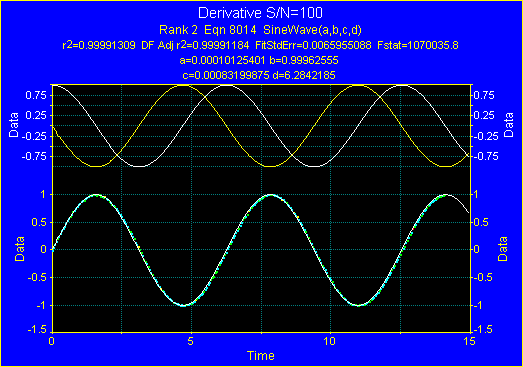Select the "0.75" tick on right Y axis
Viewport: 523px width, 367px height.
(484, 96)
